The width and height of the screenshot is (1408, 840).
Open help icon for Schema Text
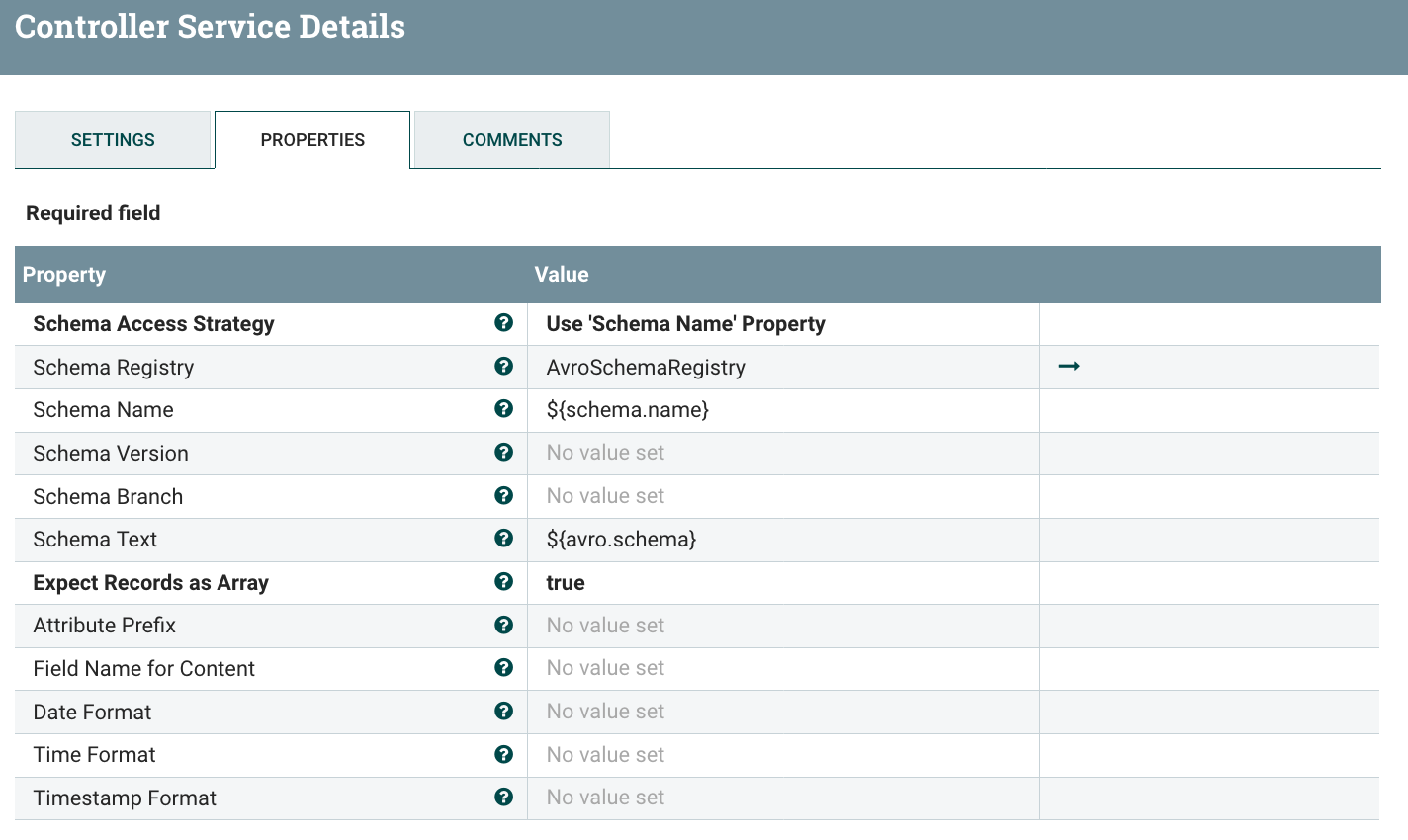(x=503, y=539)
